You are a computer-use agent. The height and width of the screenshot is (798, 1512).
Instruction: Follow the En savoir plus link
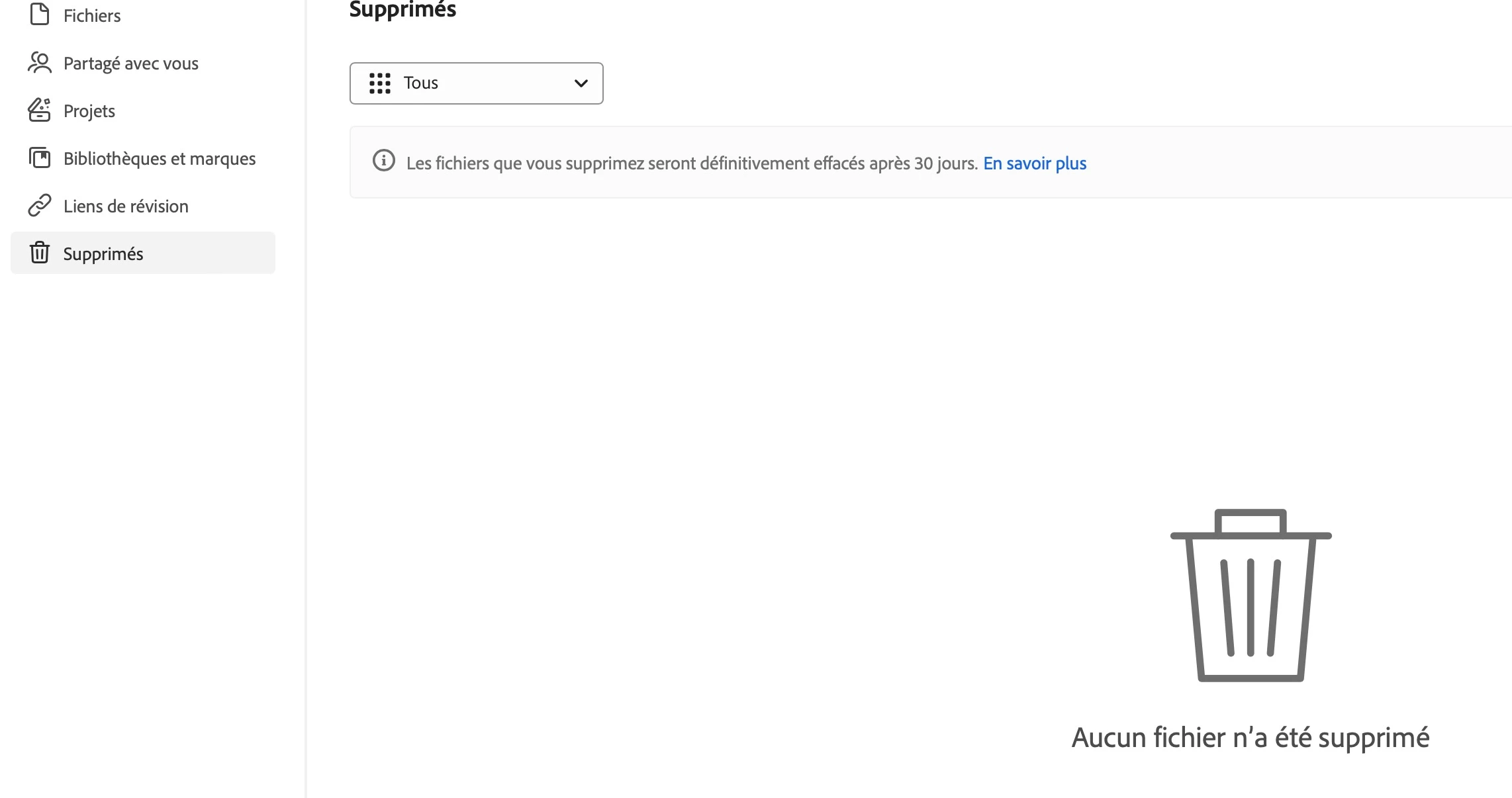(x=1035, y=163)
